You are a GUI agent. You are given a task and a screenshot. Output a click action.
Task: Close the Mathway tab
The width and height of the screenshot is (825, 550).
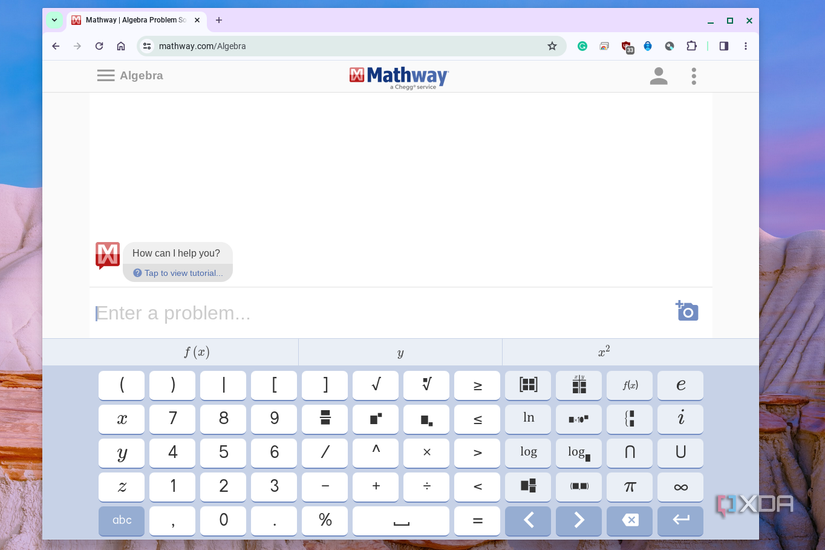point(197,20)
